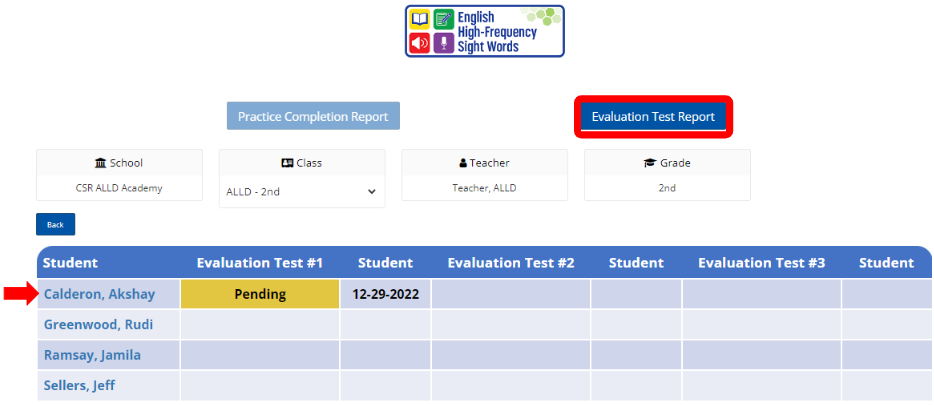Image resolution: width=934 pixels, height=405 pixels.
Task: Select the Evaluation Test Report tab
Action: coord(653,117)
